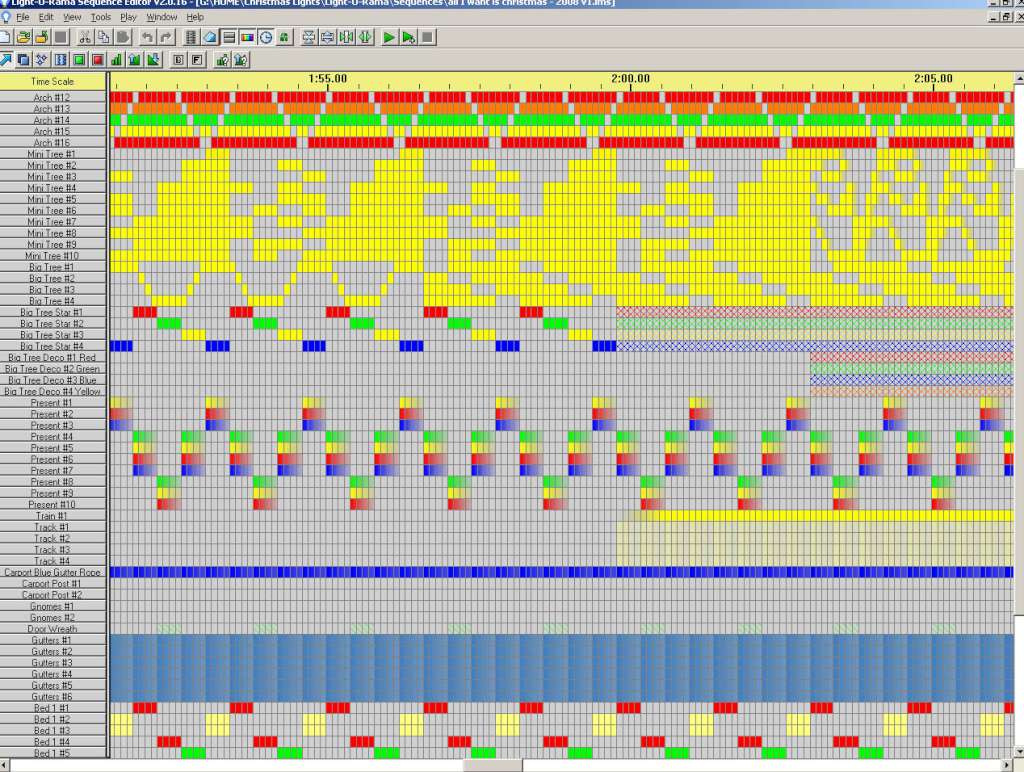This screenshot has width=1024, height=772.
Task: Click the 2:00.00 mark on the time scale
Action: (x=630, y=78)
